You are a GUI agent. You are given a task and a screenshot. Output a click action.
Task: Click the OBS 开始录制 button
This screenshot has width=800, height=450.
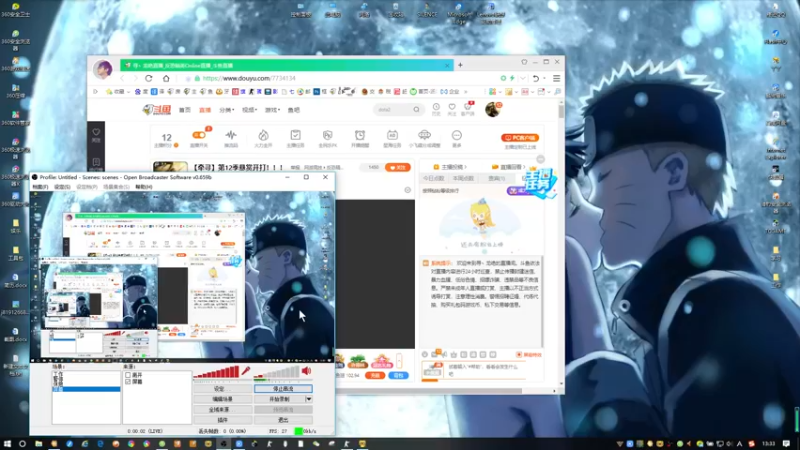tap(280, 399)
